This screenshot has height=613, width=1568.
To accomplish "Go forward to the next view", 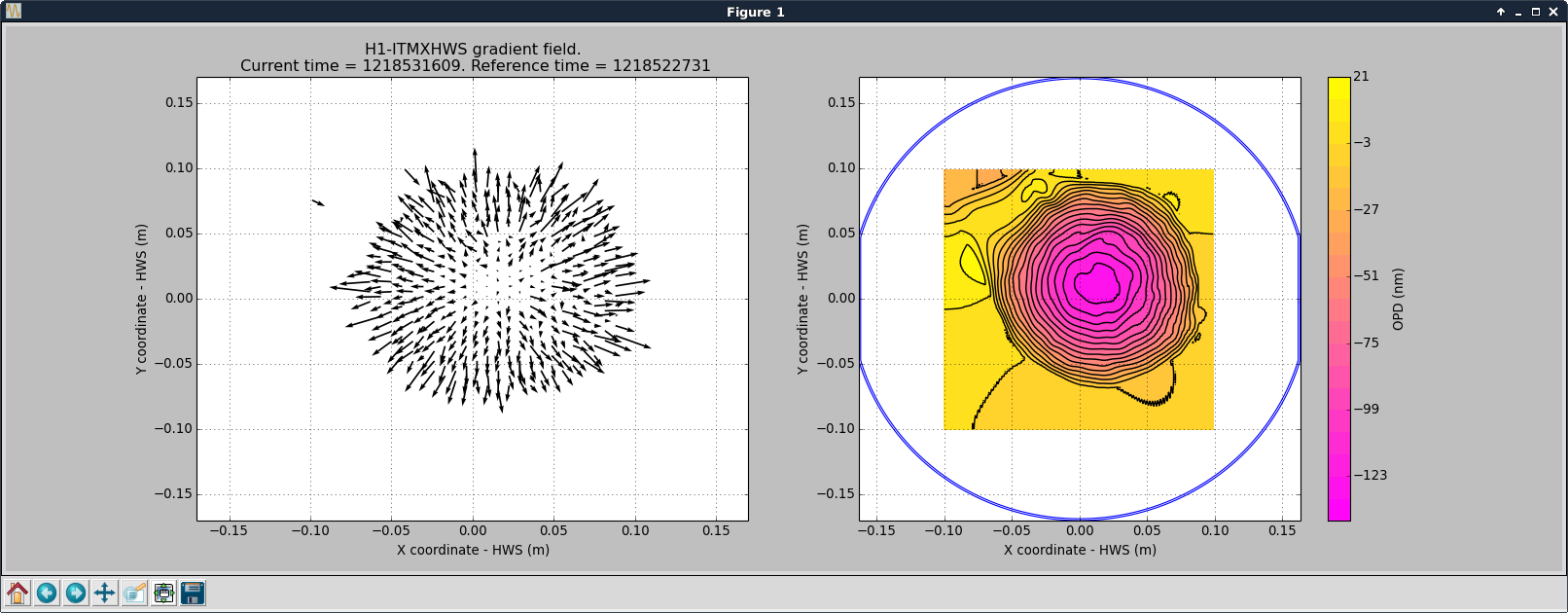I will tap(76, 593).
